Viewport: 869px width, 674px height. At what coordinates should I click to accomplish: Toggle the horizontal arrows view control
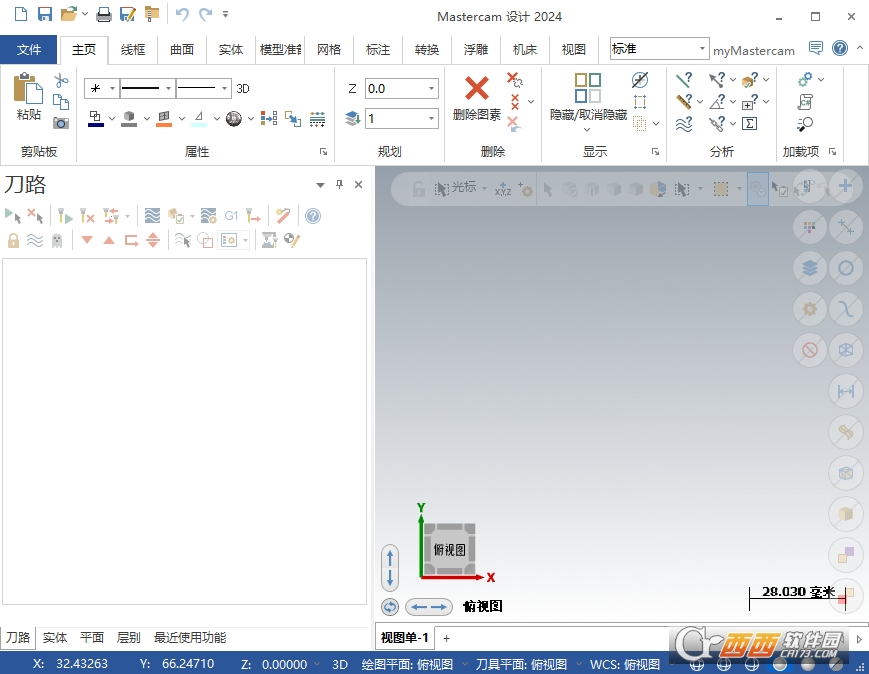(x=428, y=607)
